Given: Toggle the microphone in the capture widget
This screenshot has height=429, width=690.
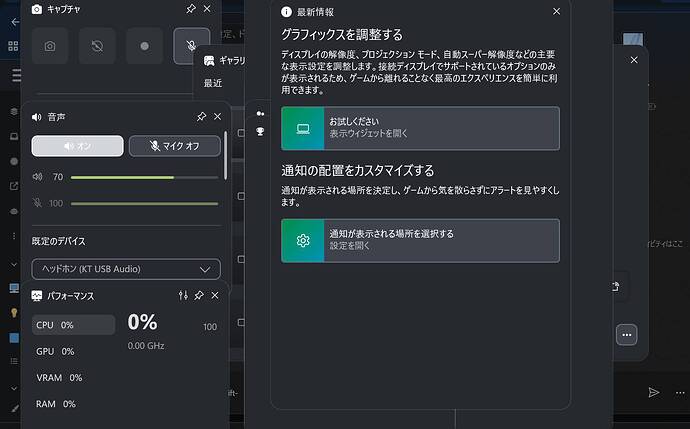Looking at the screenshot, I should click(x=191, y=46).
